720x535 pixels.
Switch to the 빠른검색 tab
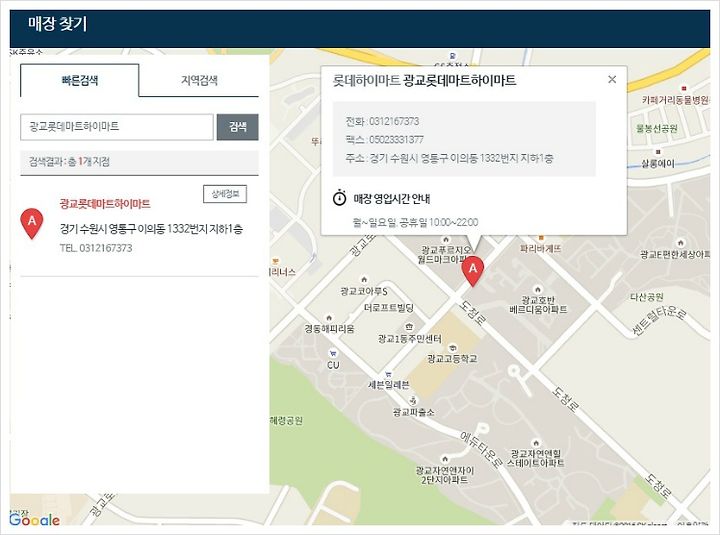click(79, 81)
